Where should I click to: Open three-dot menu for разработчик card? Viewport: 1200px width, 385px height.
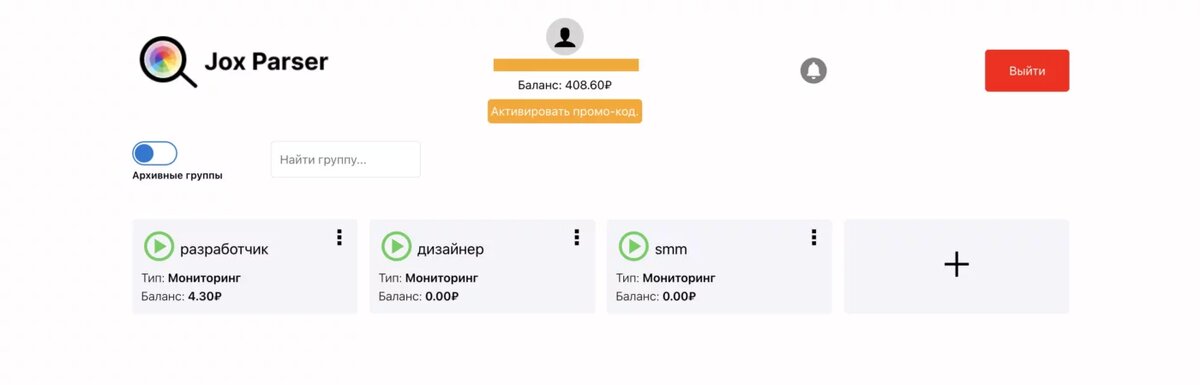tap(339, 237)
